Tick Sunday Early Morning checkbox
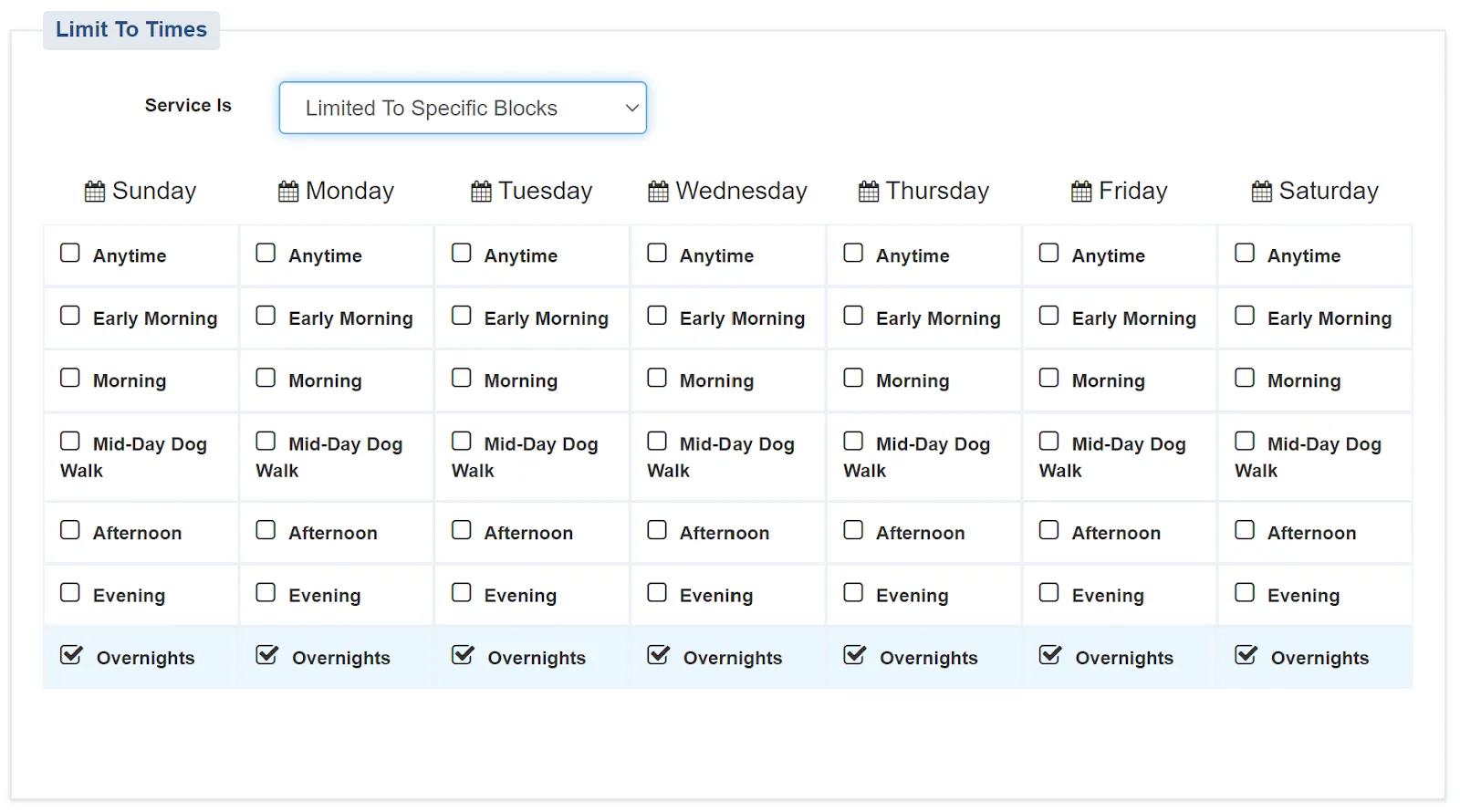This screenshot has height=812, width=1460. click(70, 315)
